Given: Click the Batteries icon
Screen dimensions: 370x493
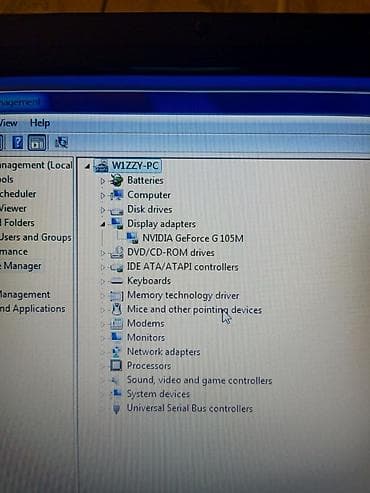Looking at the screenshot, I should coord(117,180).
